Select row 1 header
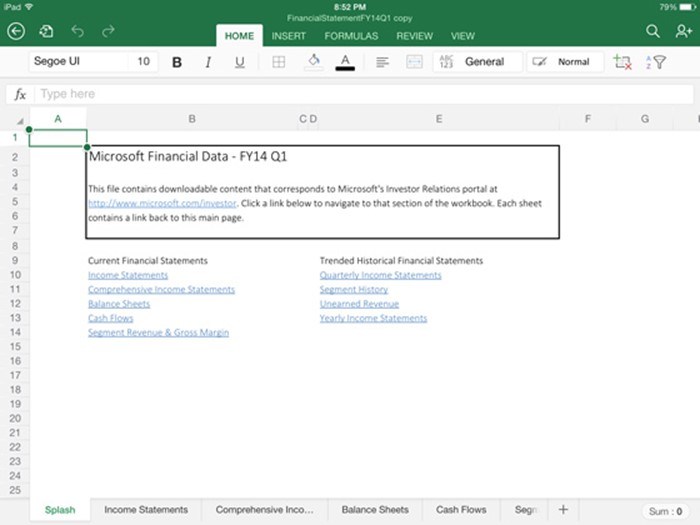The width and height of the screenshot is (700, 525). (x=15, y=138)
